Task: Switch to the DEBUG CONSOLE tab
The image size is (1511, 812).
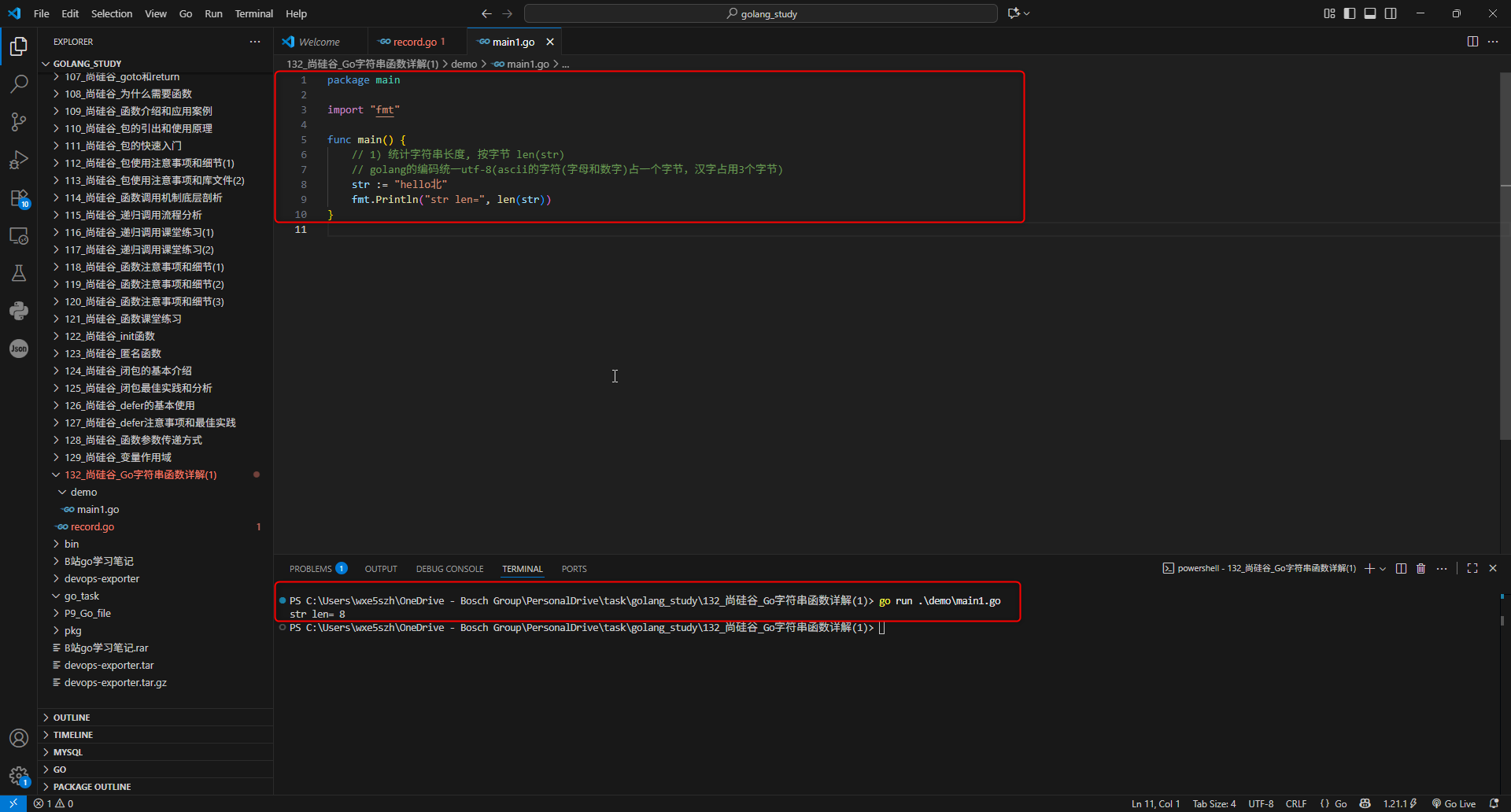Action: pyautogui.click(x=450, y=569)
